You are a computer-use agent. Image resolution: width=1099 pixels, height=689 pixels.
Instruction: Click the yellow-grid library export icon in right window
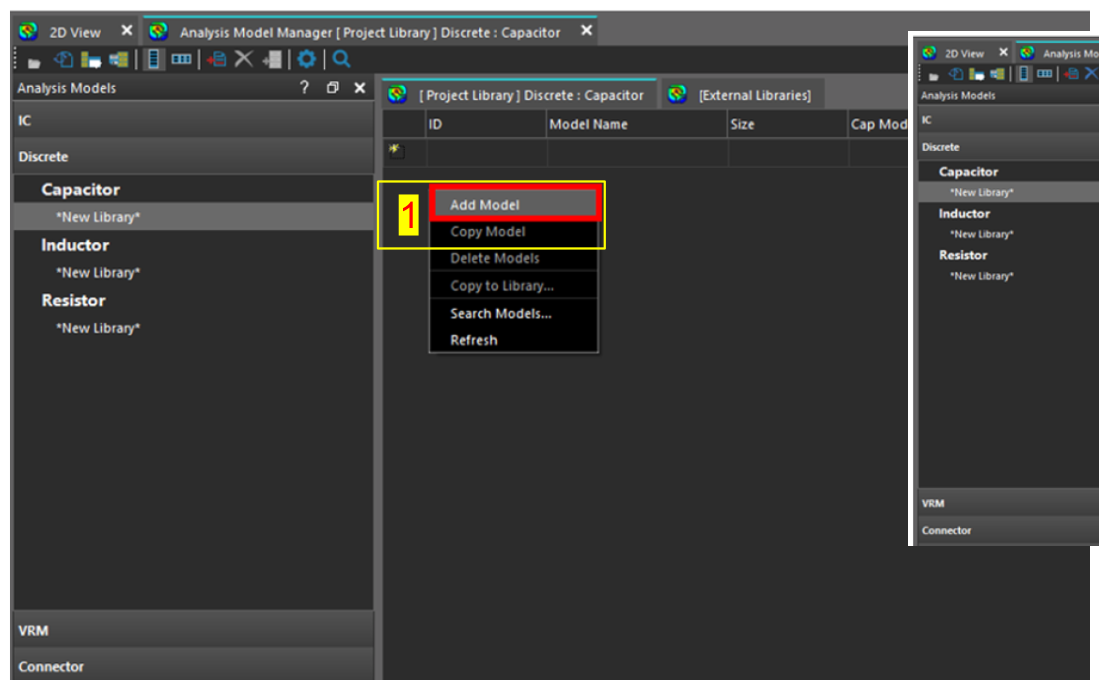tap(976, 74)
